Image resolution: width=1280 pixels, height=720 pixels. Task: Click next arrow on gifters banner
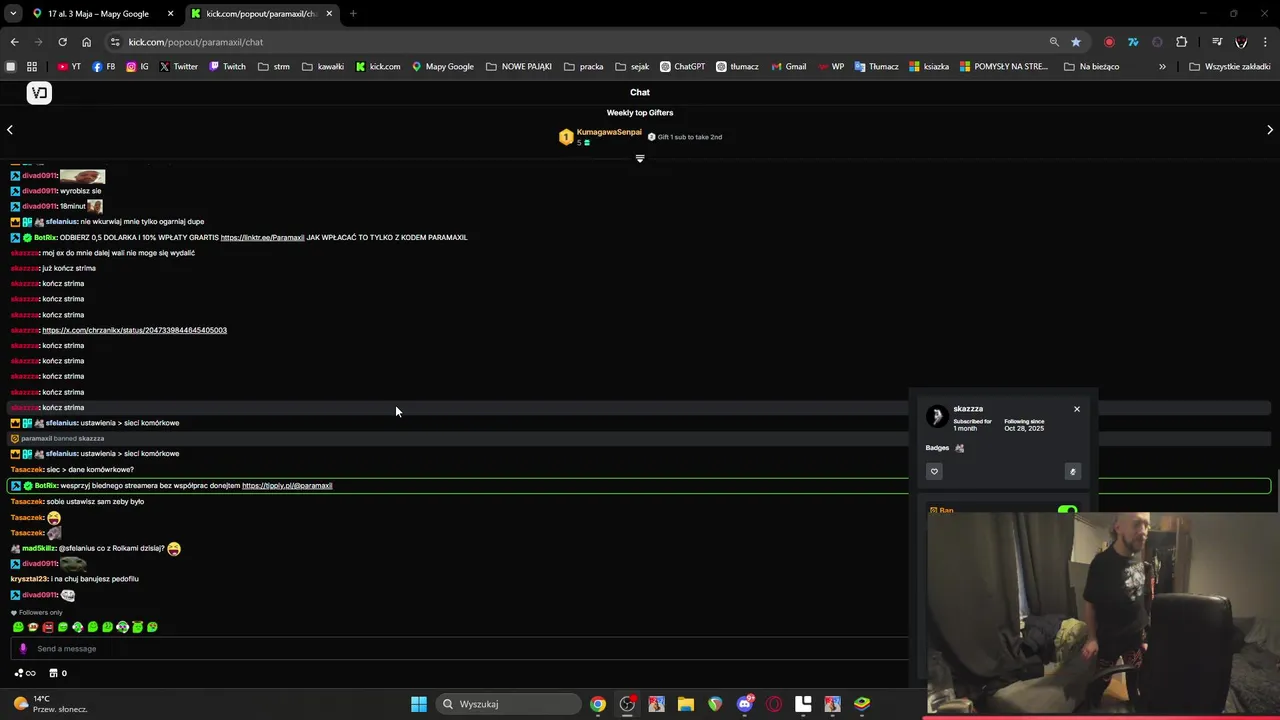click(1270, 130)
